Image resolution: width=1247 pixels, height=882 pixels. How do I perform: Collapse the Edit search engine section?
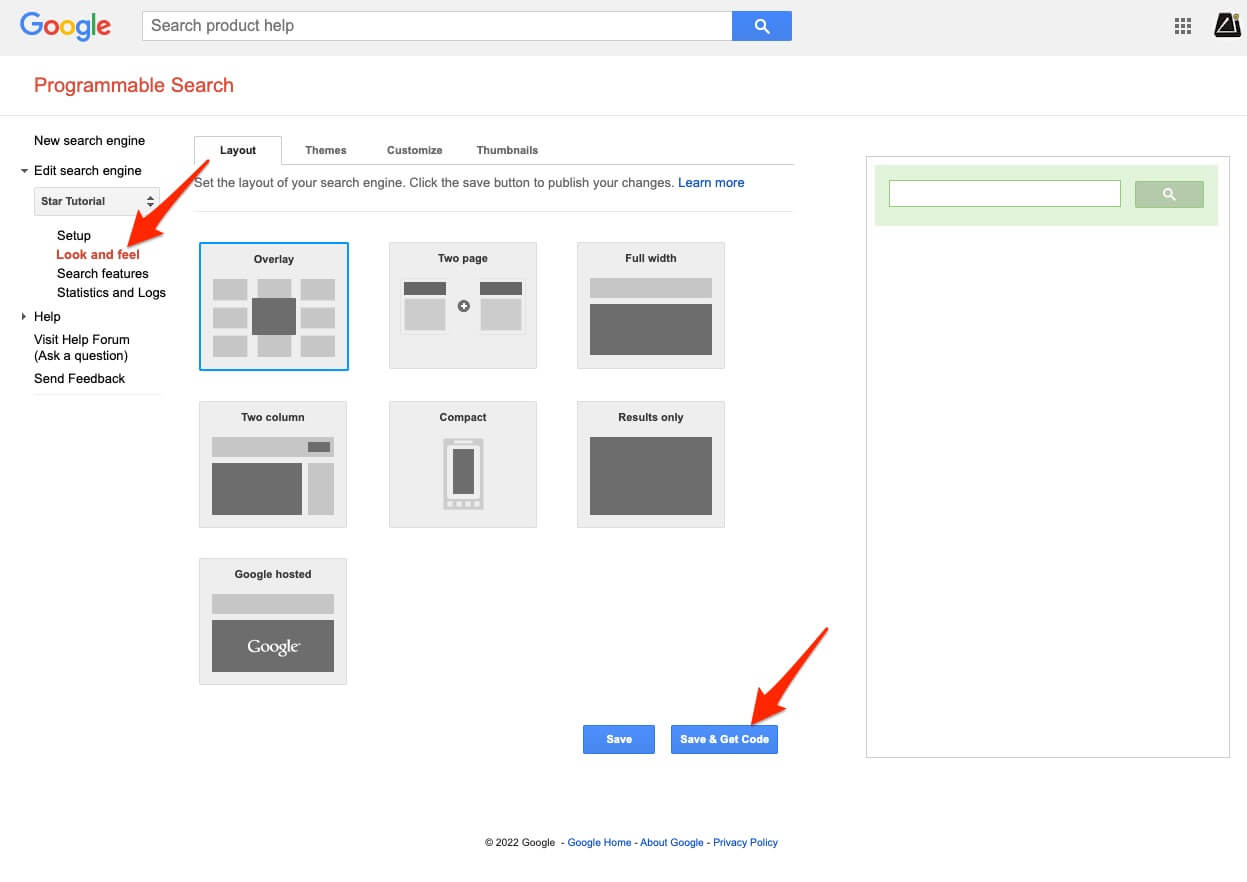(x=24, y=170)
